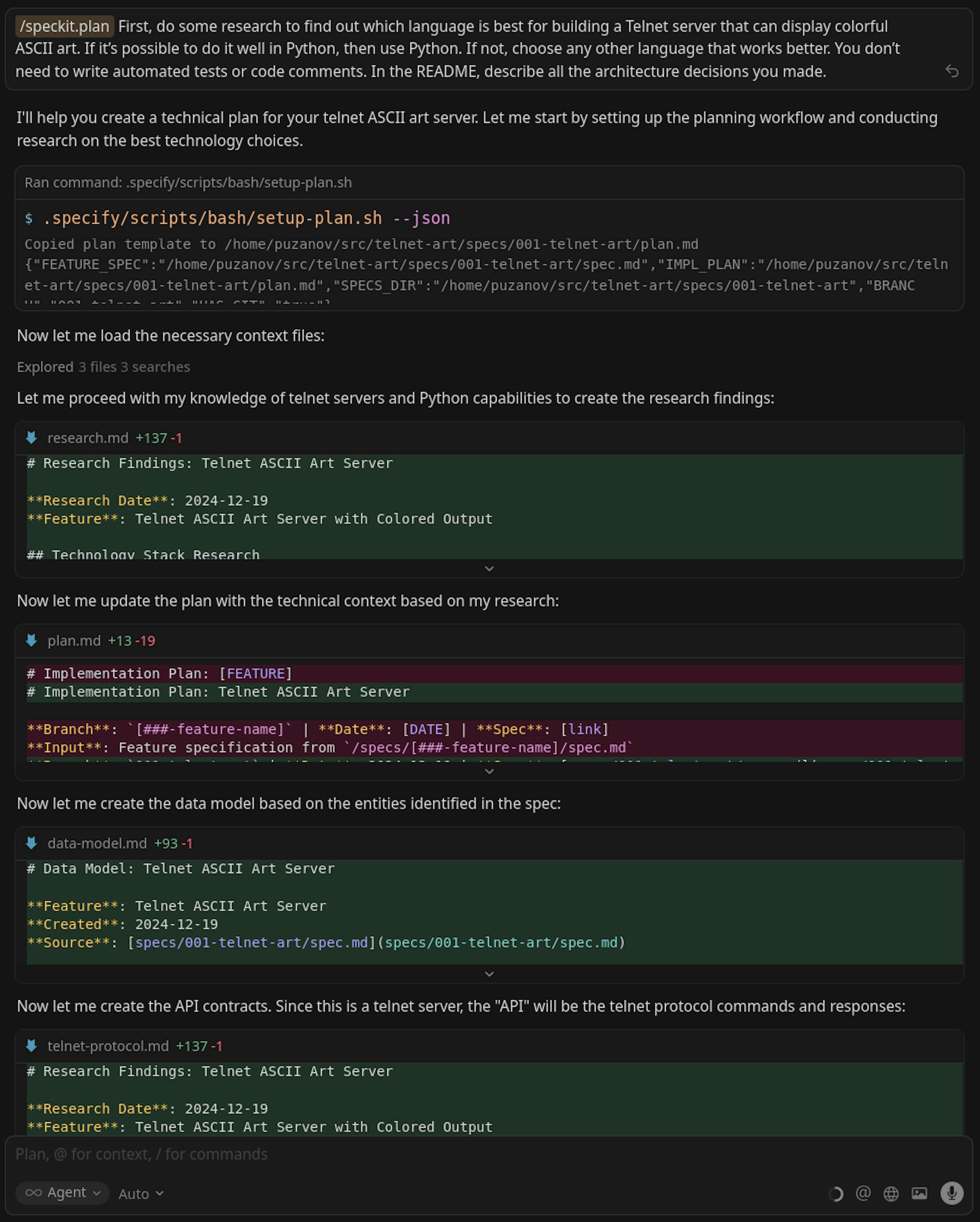Click the context usage ring indicator

click(x=836, y=1194)
